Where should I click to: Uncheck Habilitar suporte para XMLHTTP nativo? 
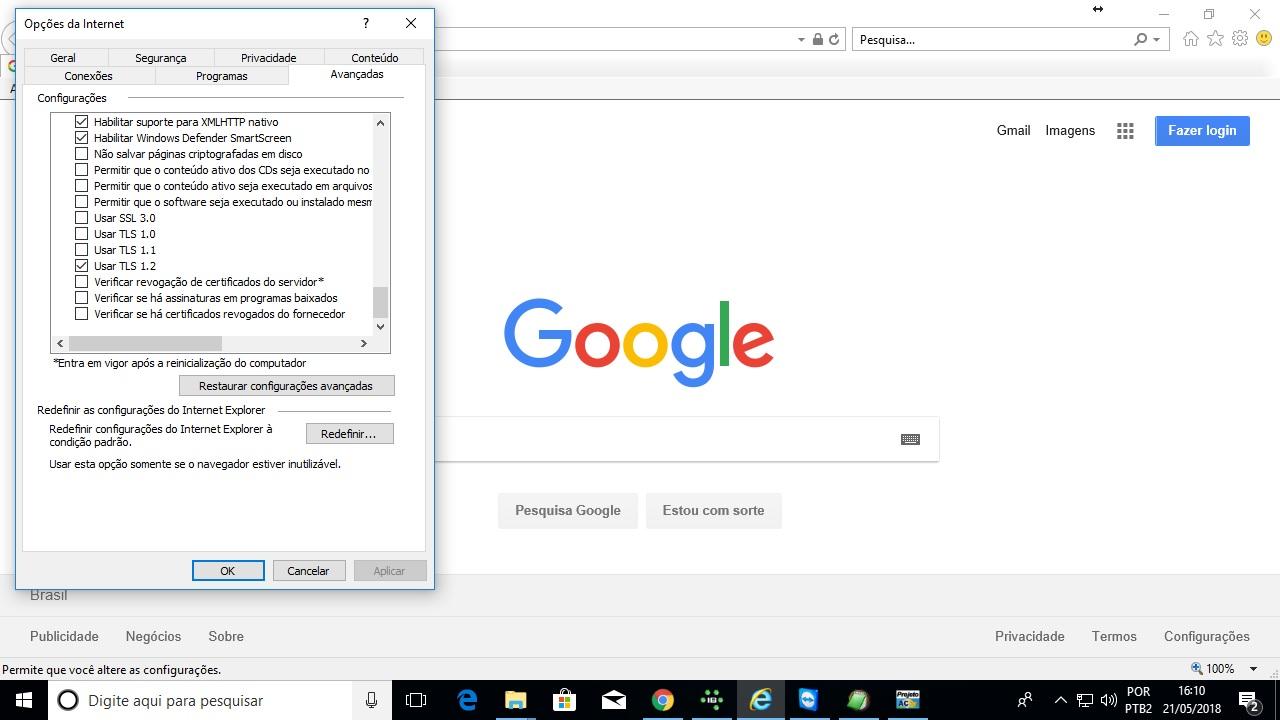pos(82,122)
